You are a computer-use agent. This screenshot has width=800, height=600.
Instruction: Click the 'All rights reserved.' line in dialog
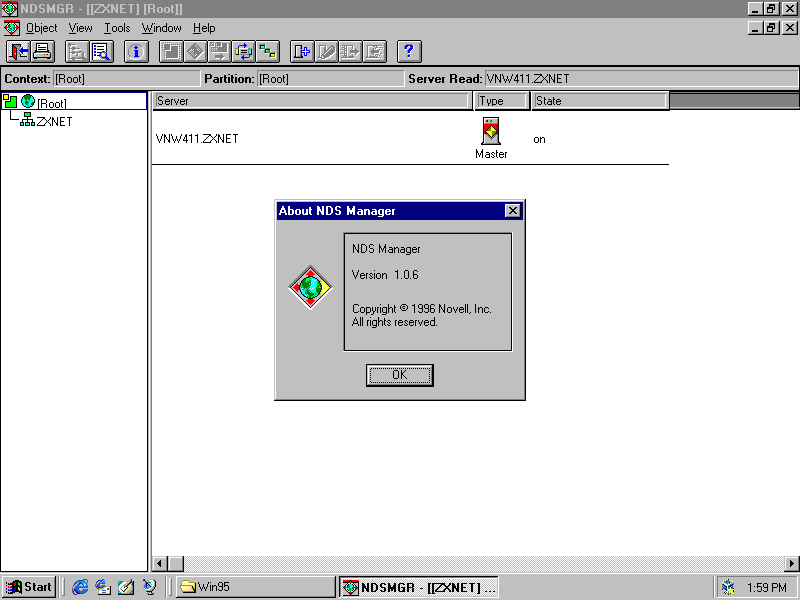pyautogui.click(x=394, y=322)
